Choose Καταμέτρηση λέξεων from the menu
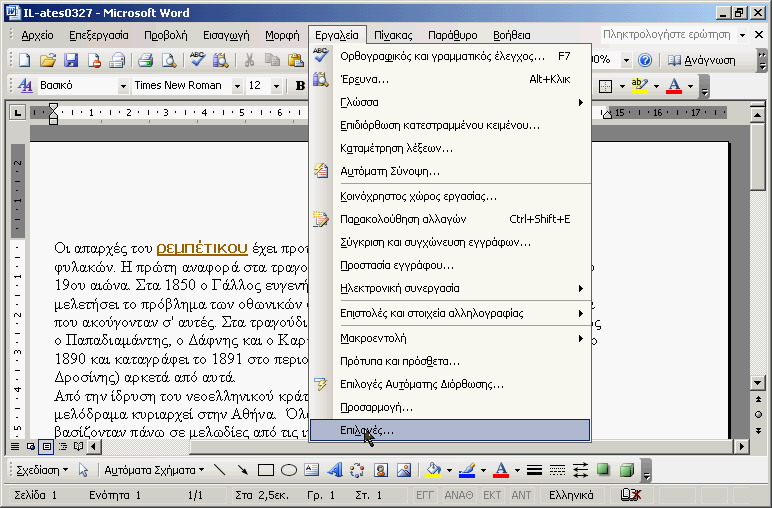The width and height of the screenshot is (772, 508). coord(396,148)
